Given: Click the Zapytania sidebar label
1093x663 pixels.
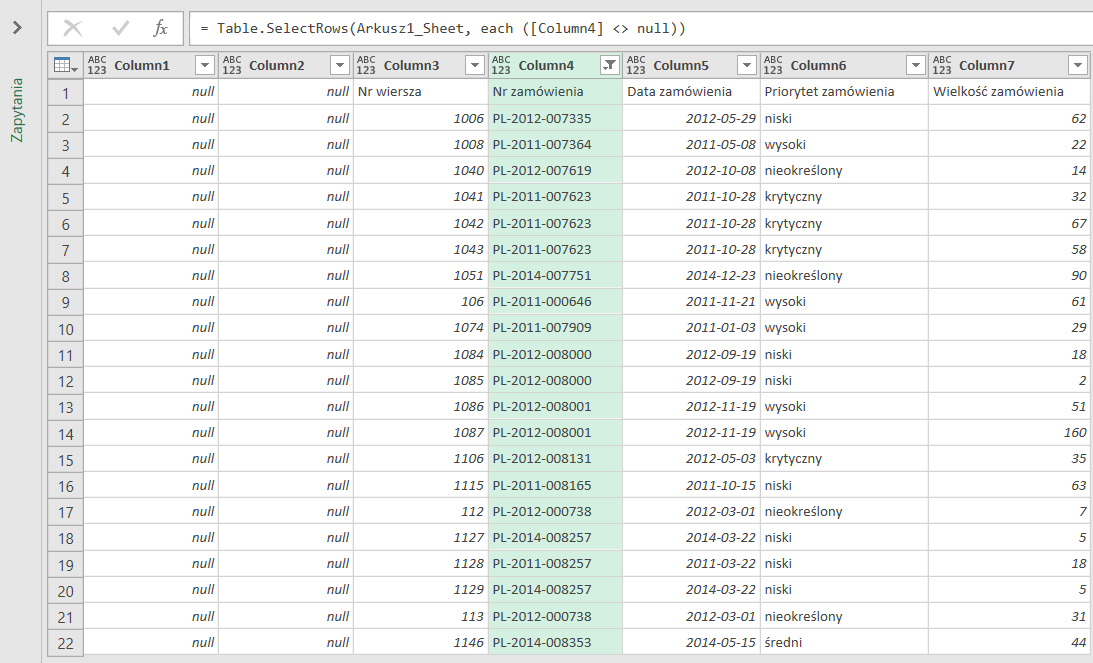Looking at the screenshot, I should click(17, 110).
